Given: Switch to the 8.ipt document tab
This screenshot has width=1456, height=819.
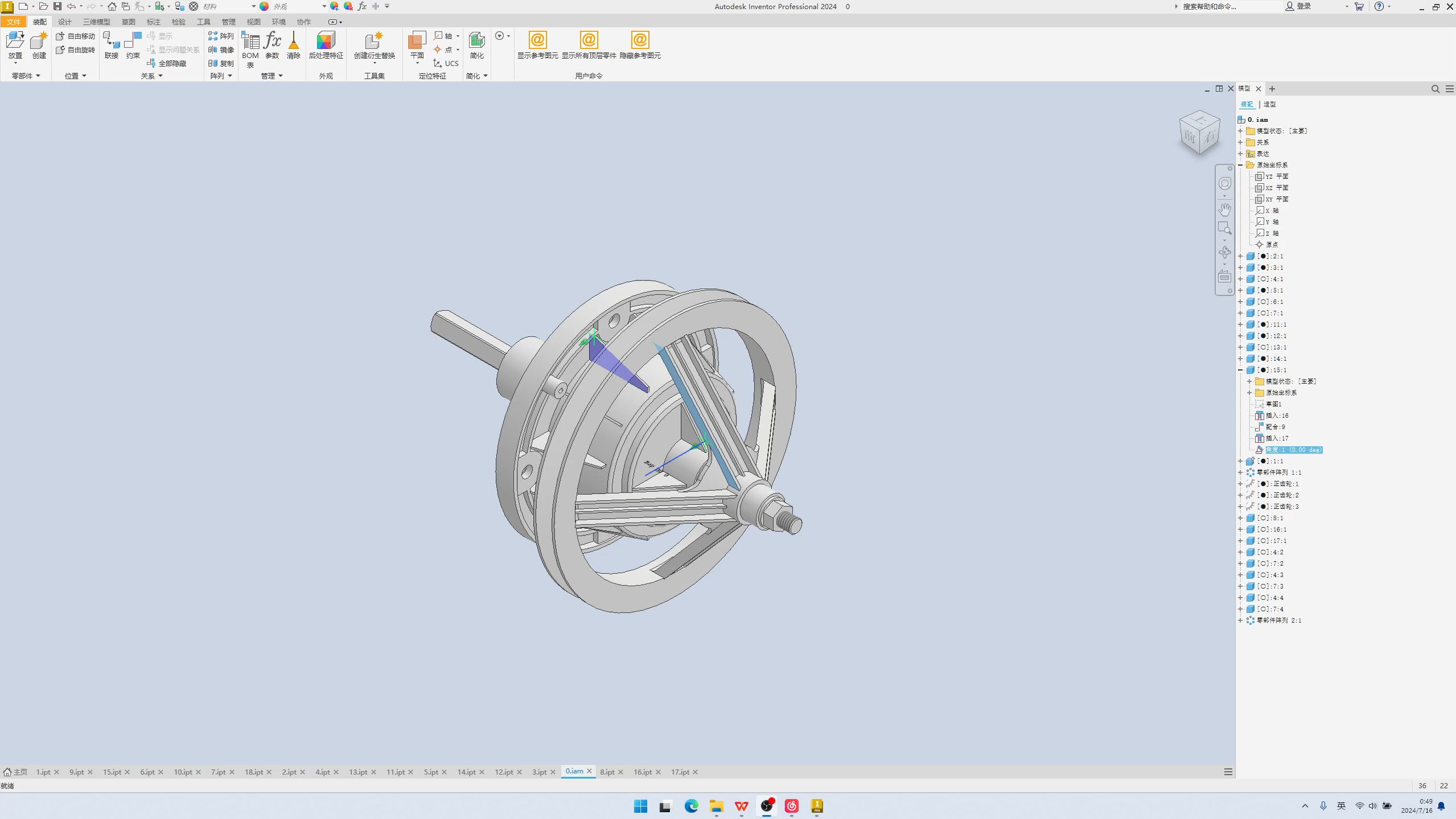Looking at the screenshot, I should click(607, 772).
